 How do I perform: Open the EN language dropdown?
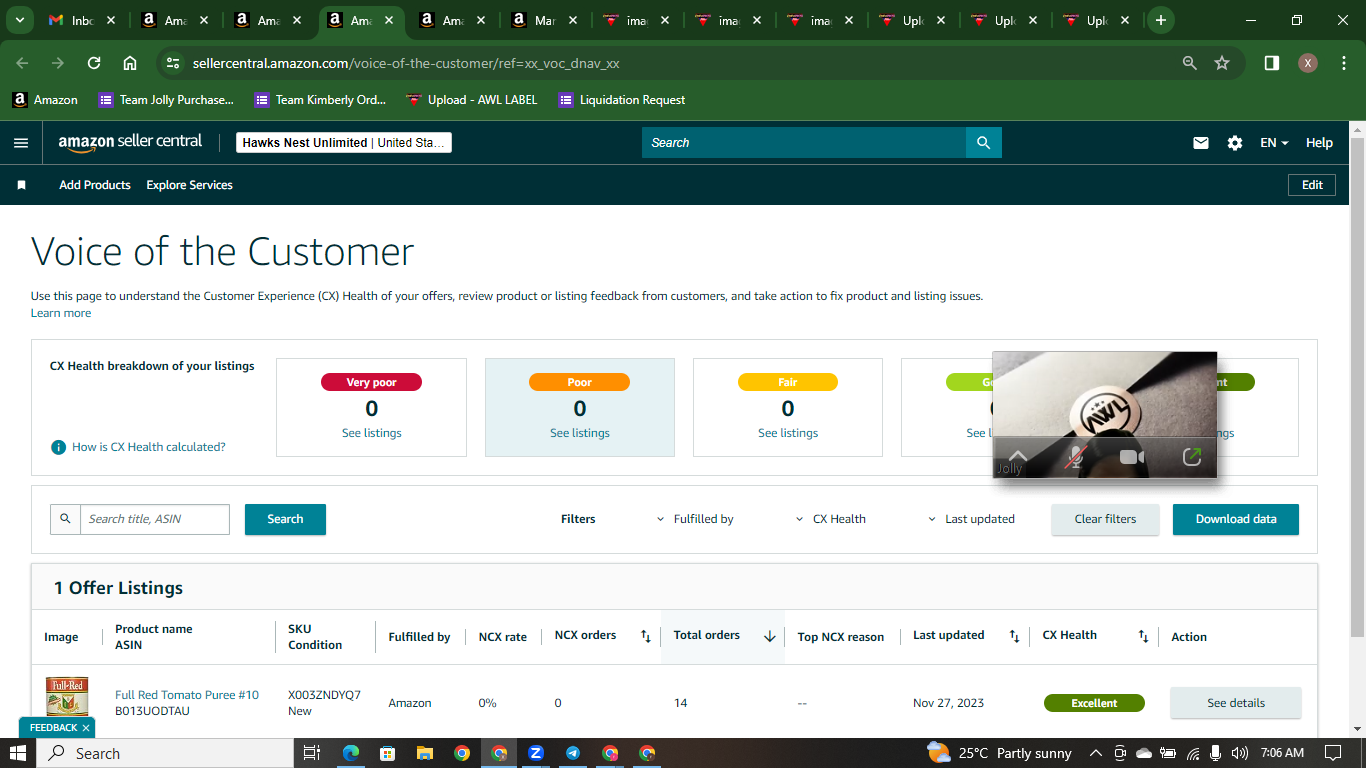point(1274,143)
